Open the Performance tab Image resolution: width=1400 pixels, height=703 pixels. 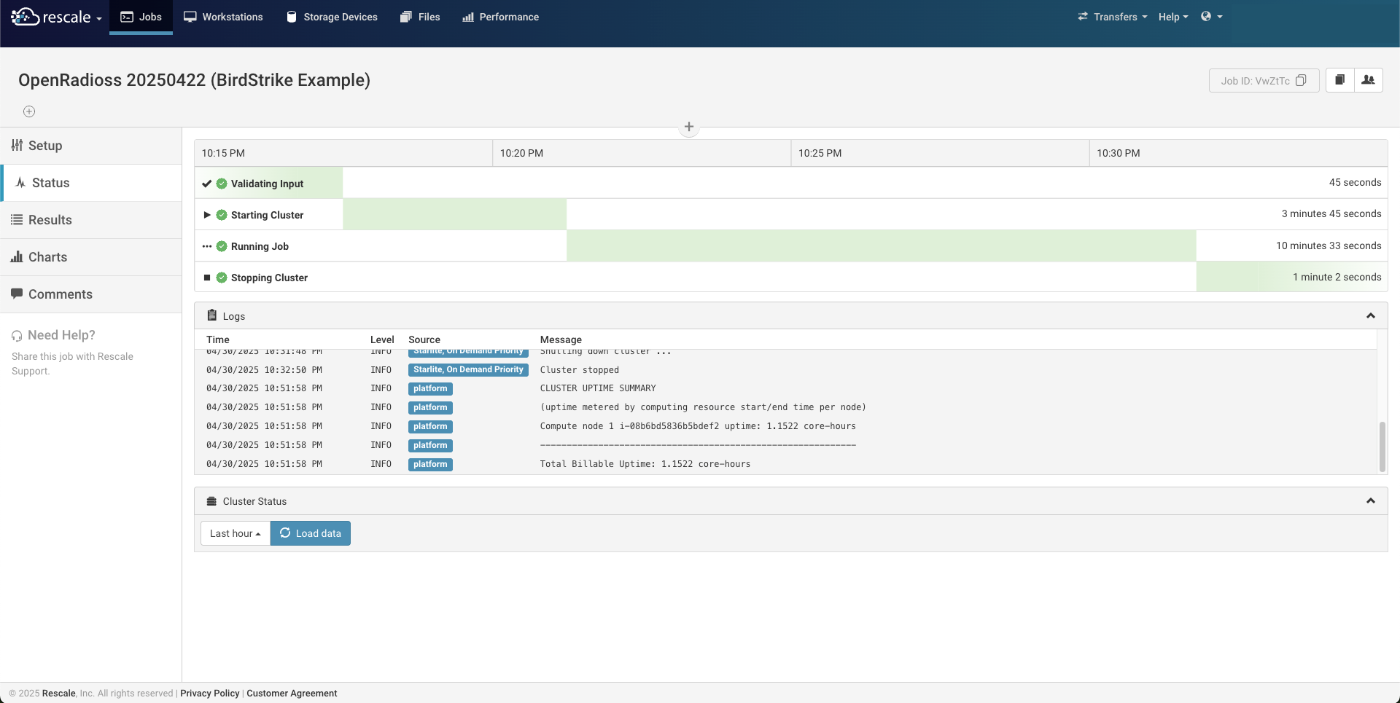point(501,17)
